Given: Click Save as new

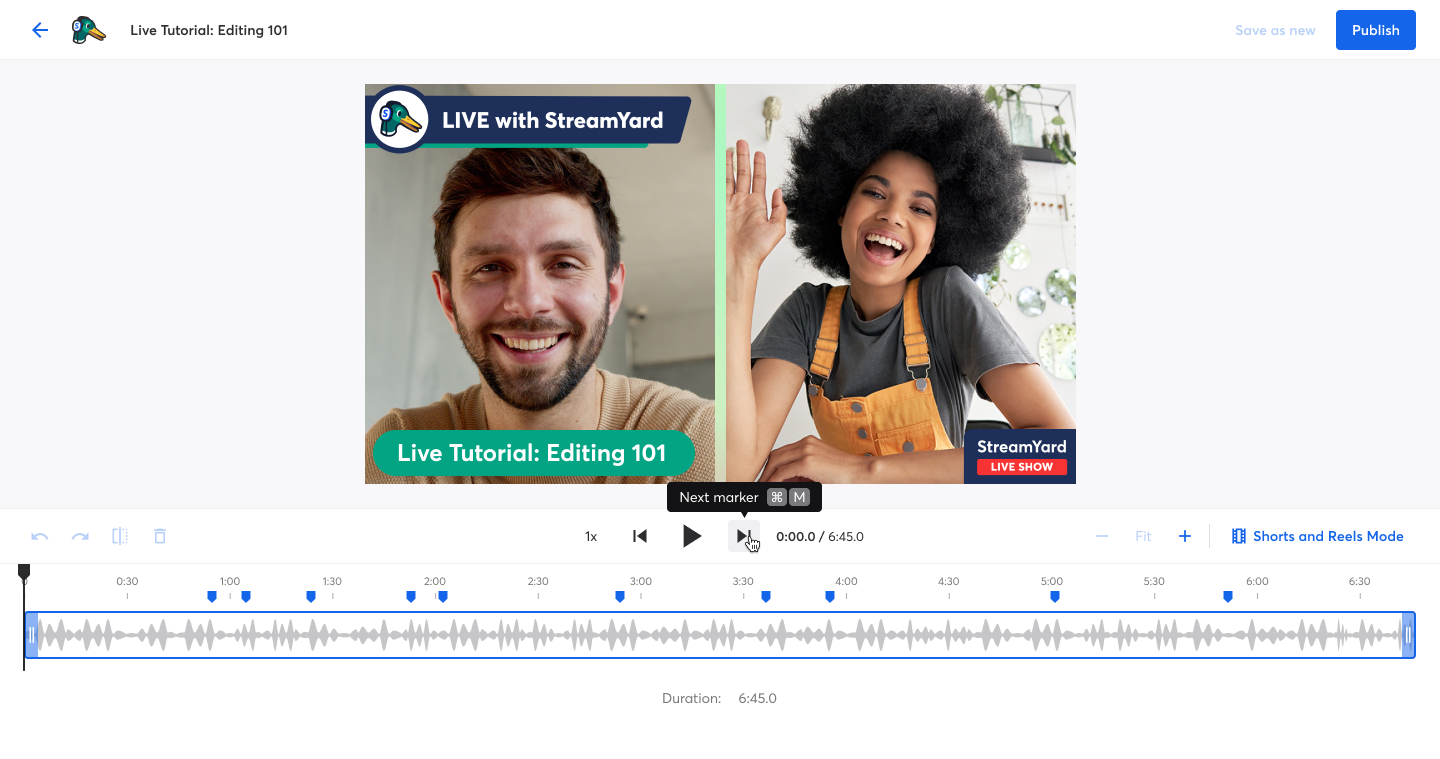Looking at the screenshot, I should pyautogui.click(x=1275, y=30).
